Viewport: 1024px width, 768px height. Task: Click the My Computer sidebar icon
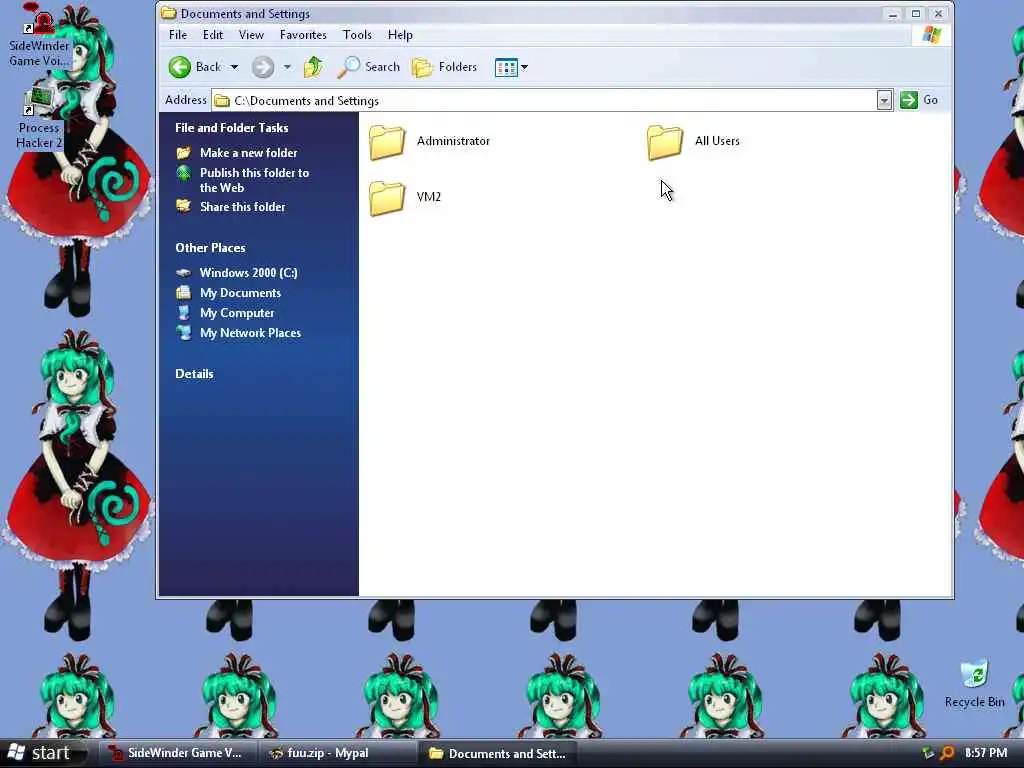[184, 313]
